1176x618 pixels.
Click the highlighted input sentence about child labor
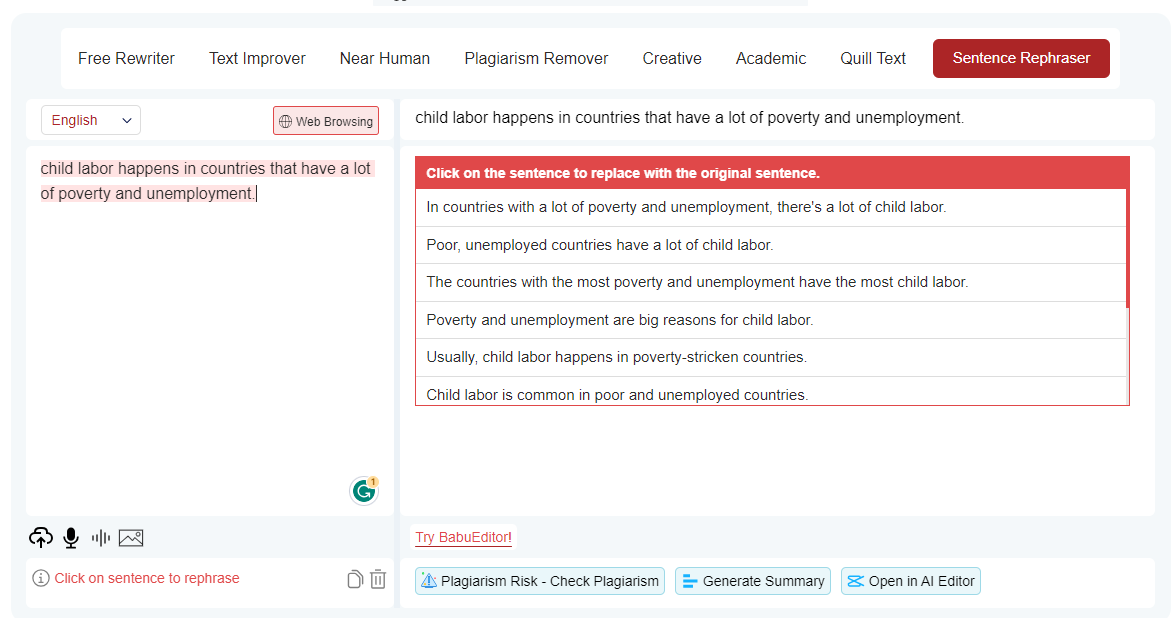click(206, 181)
